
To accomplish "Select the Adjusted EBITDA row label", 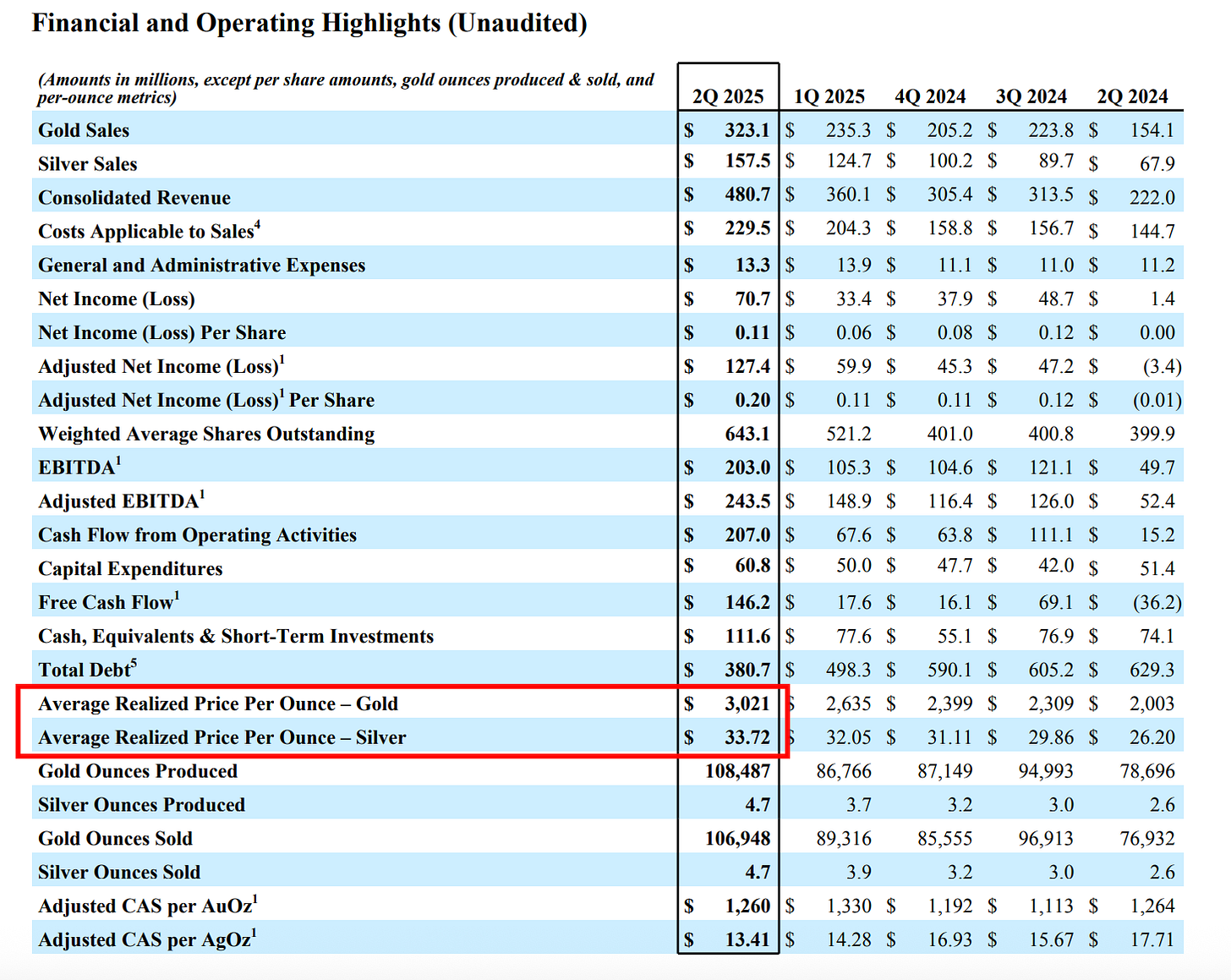I will 121,501.
